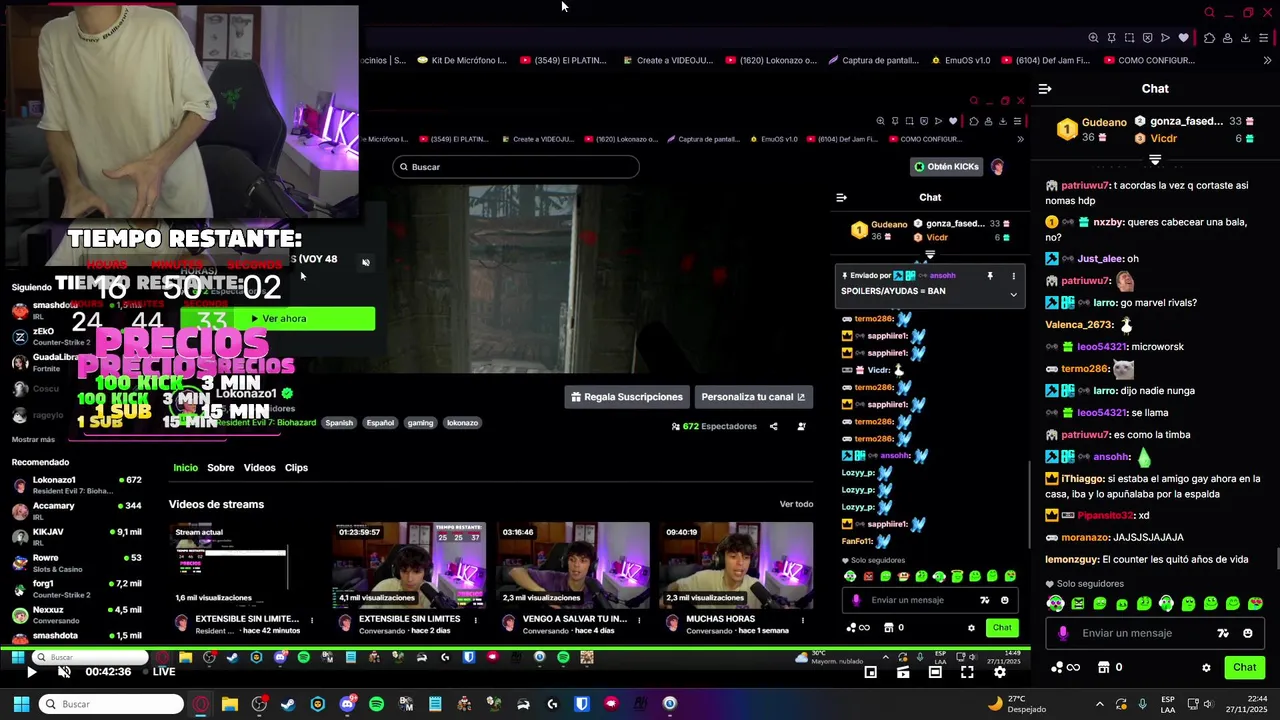1280x720 pixels.
Task: Open the browser account profile icon
Action: point(1227,38)
